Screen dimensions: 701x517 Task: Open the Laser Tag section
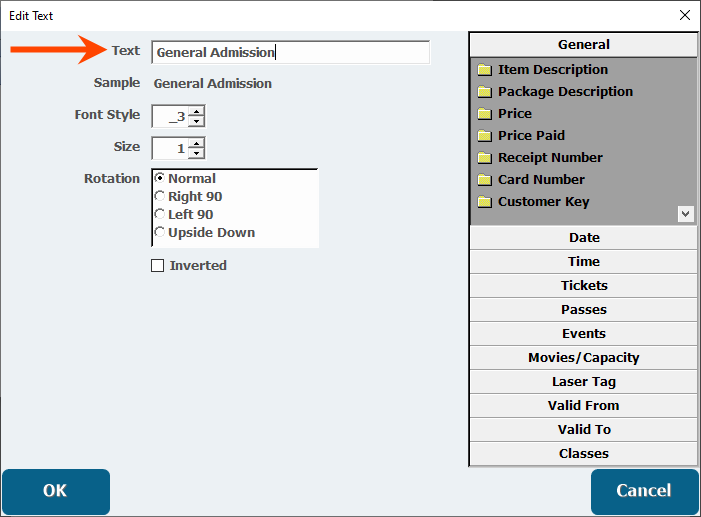(x=584, y=382)
